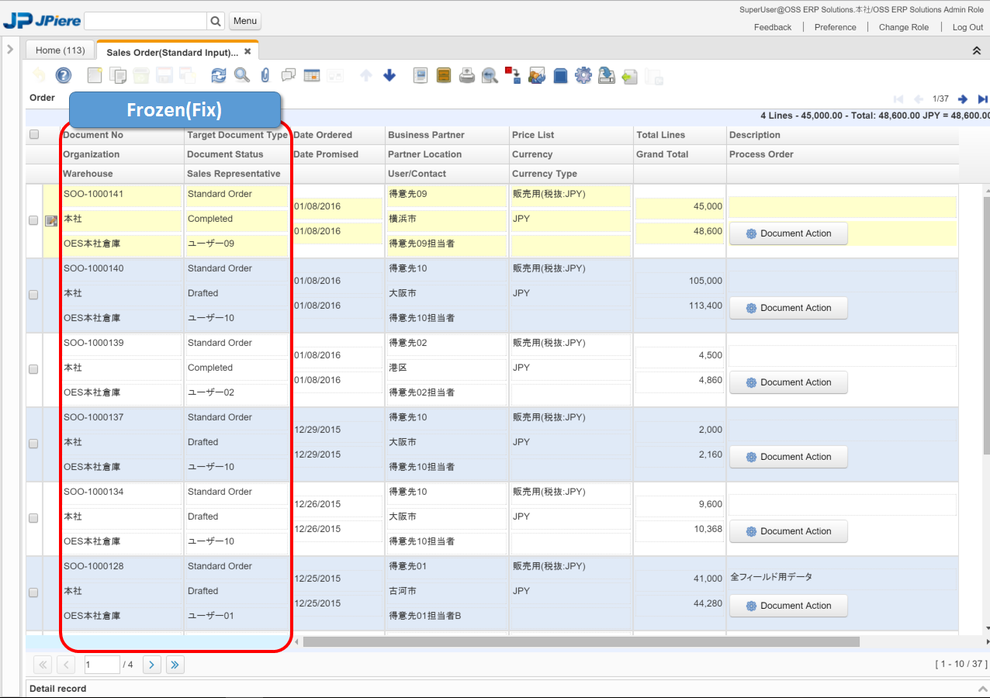Screen dimensions: 990x698
Task: Click the Process gear icon in toolbar
Action: pyautogui.click(x=583, y=75)
